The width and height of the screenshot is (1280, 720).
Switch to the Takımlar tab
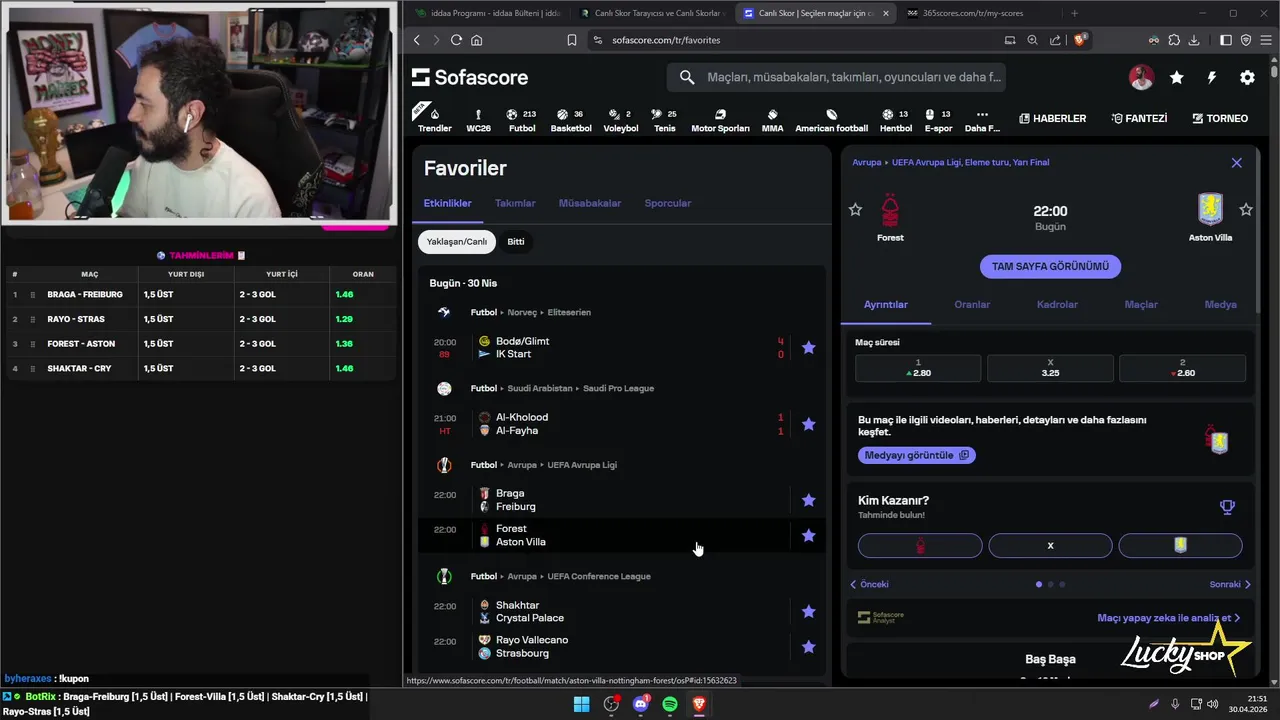(x=515, y=203)
